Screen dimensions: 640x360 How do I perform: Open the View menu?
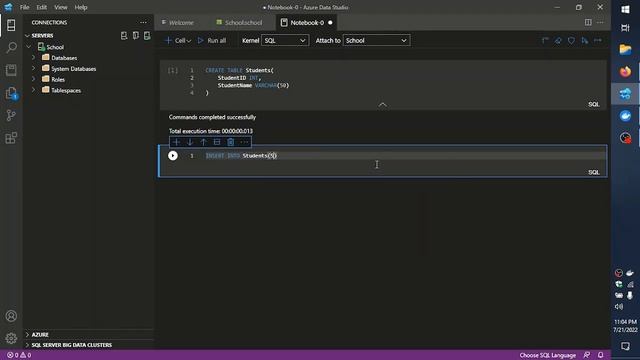point(61,7)
